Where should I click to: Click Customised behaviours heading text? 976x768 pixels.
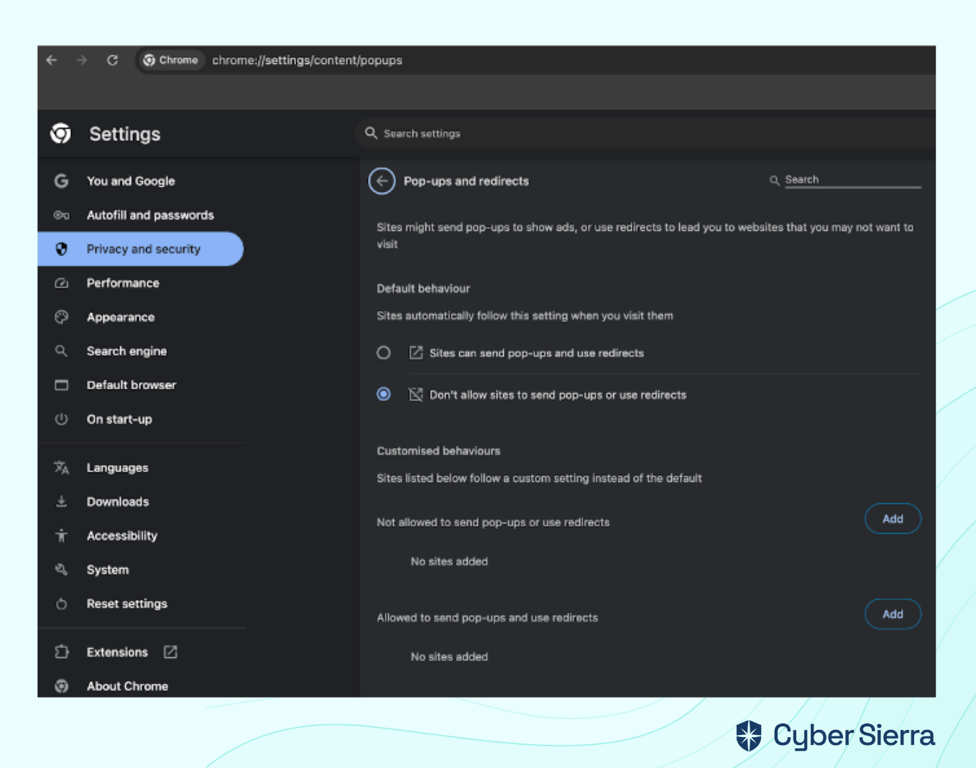[x=438, y=451]
